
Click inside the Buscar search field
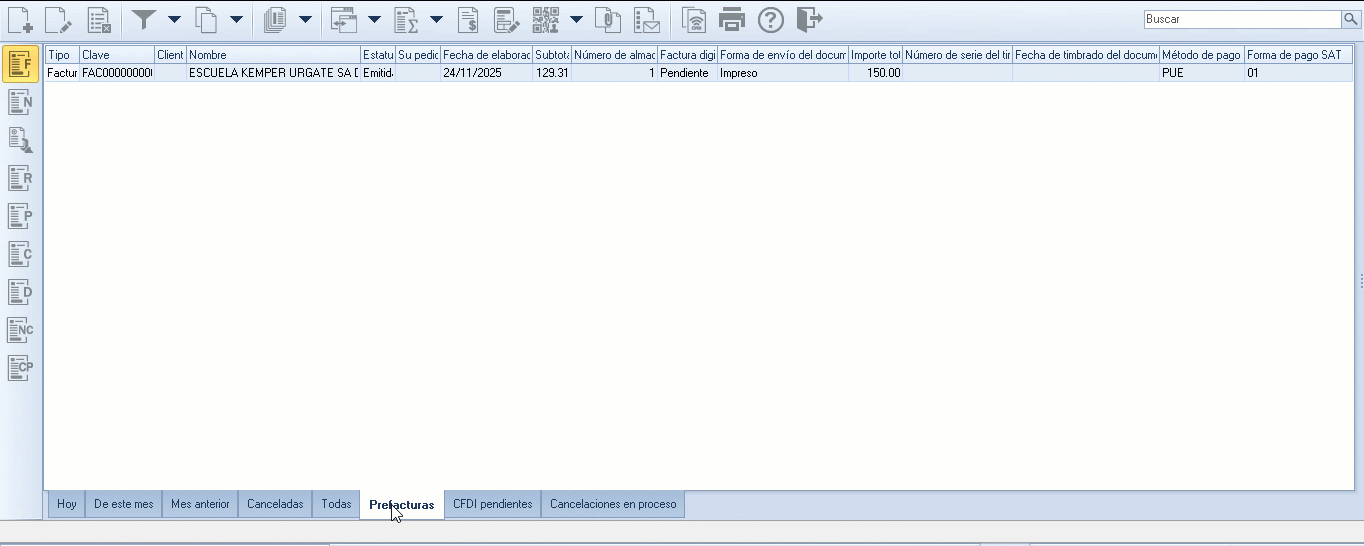[x=1240, y=20]
